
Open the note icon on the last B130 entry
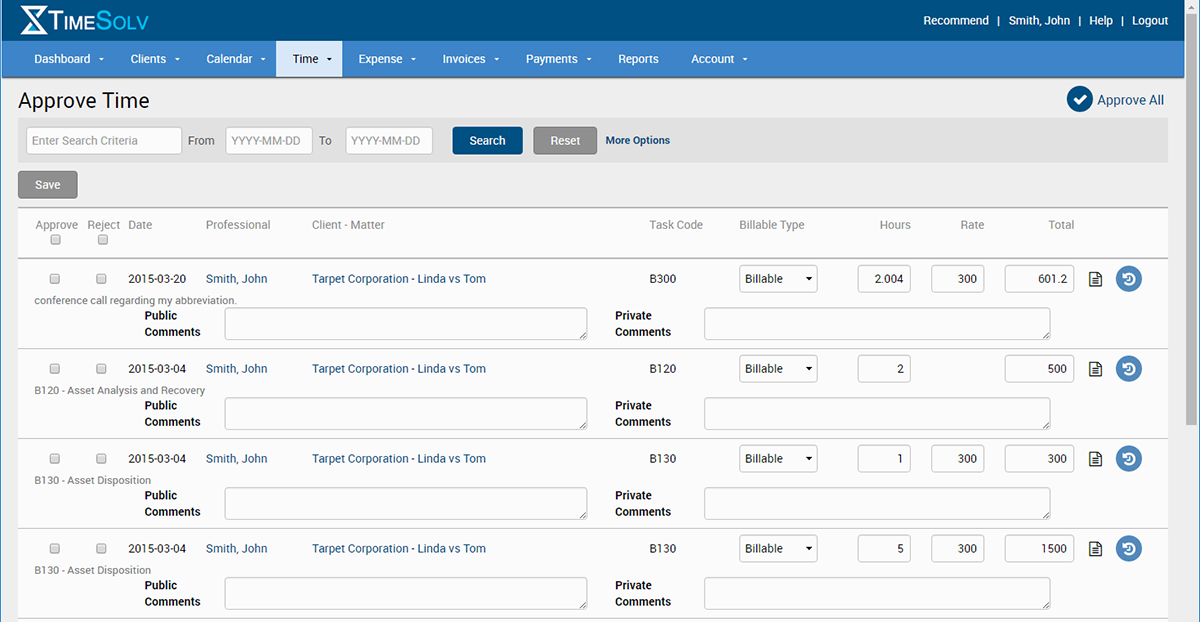pyautogui.click(x=1095, y=548)
